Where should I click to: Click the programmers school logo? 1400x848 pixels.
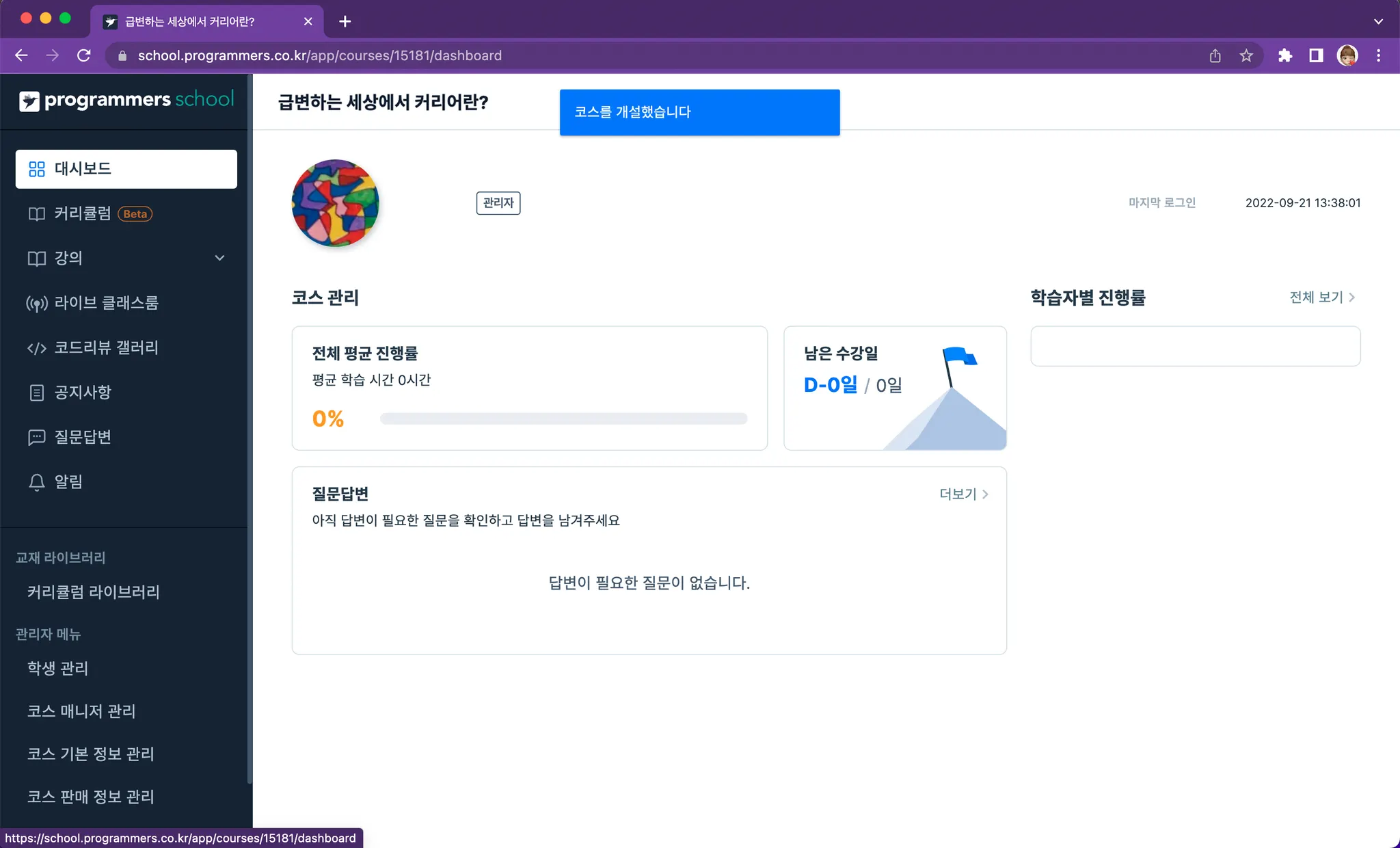coord(126,101)
